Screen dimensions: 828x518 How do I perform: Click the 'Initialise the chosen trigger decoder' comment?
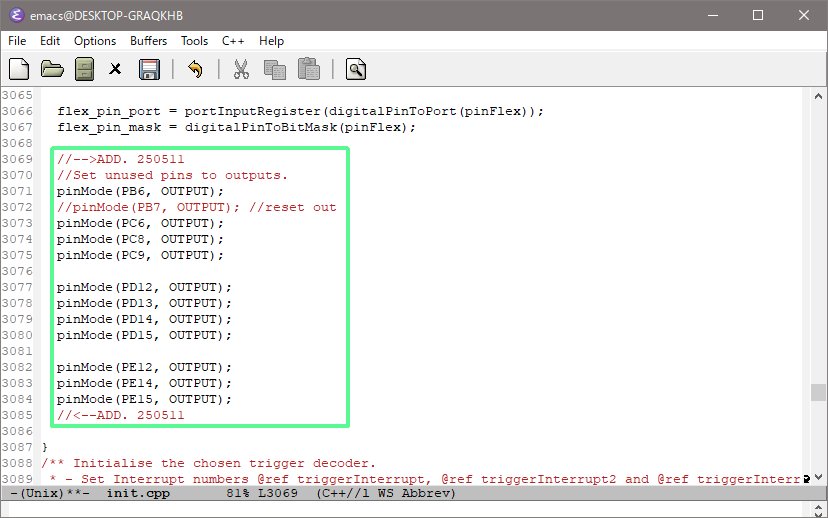[209, 463]
